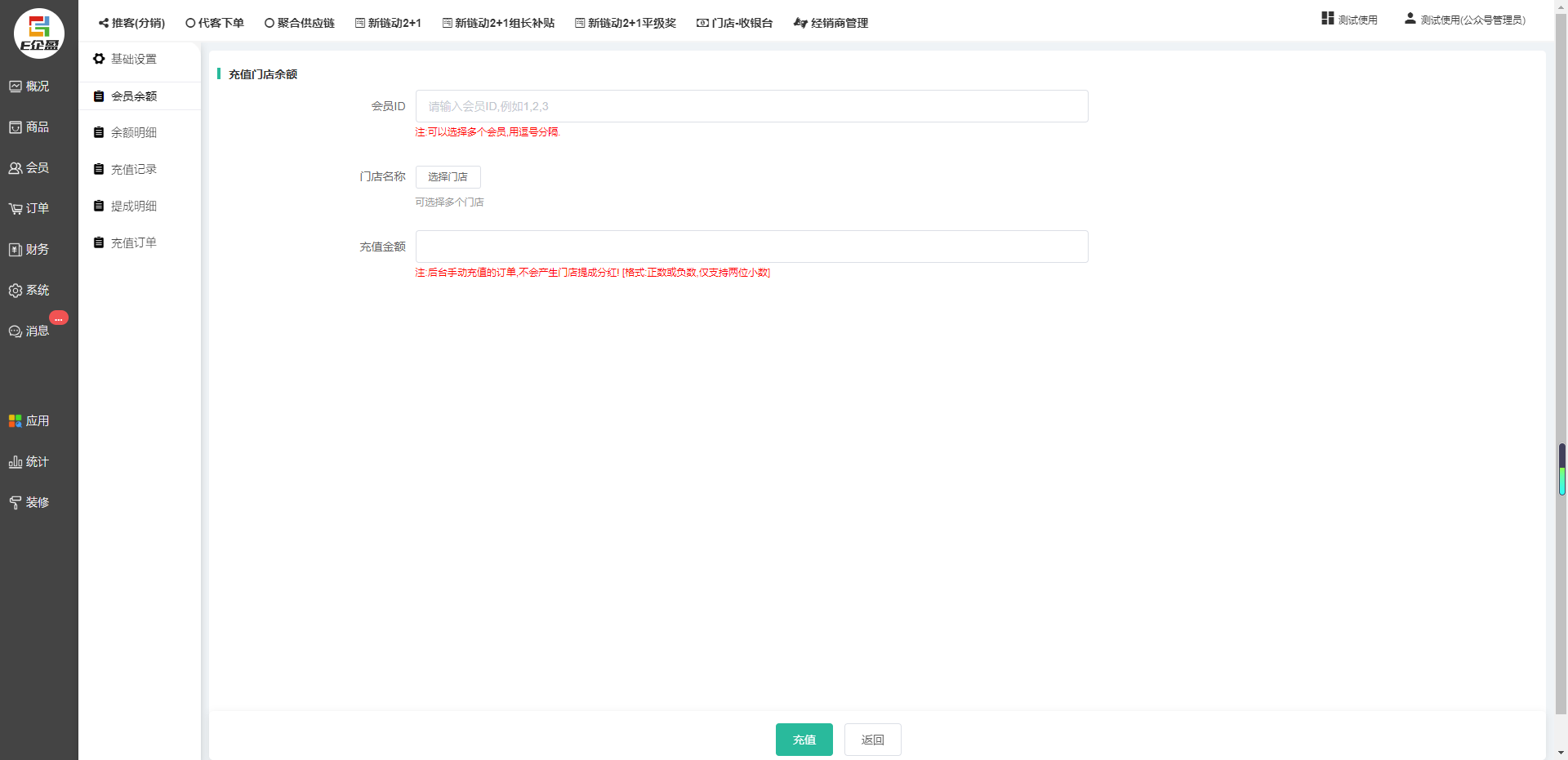The height and width of the screenshot is (760, 1568).
Task: Open the 应用 colorful apps icon
Action: click(x=16, y=421)
